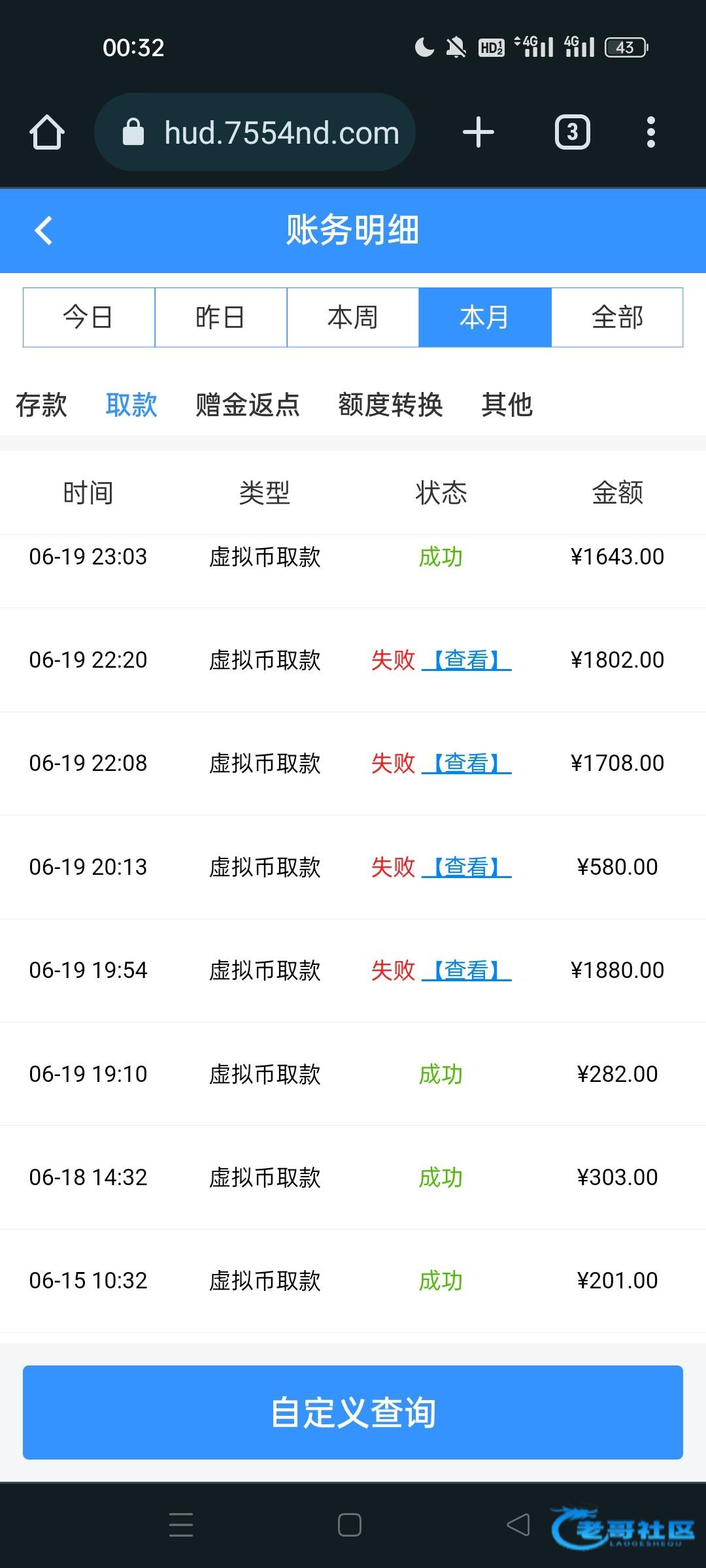Choose the 本周 filter tab
Image resolution: width=706 pixels, height=1568 pixels.
click(353, 318)
